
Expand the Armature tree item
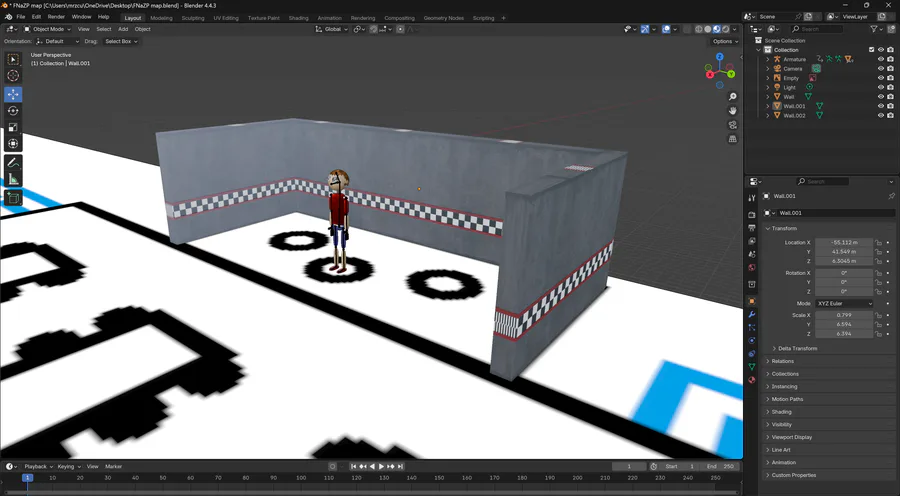[767, 59]
